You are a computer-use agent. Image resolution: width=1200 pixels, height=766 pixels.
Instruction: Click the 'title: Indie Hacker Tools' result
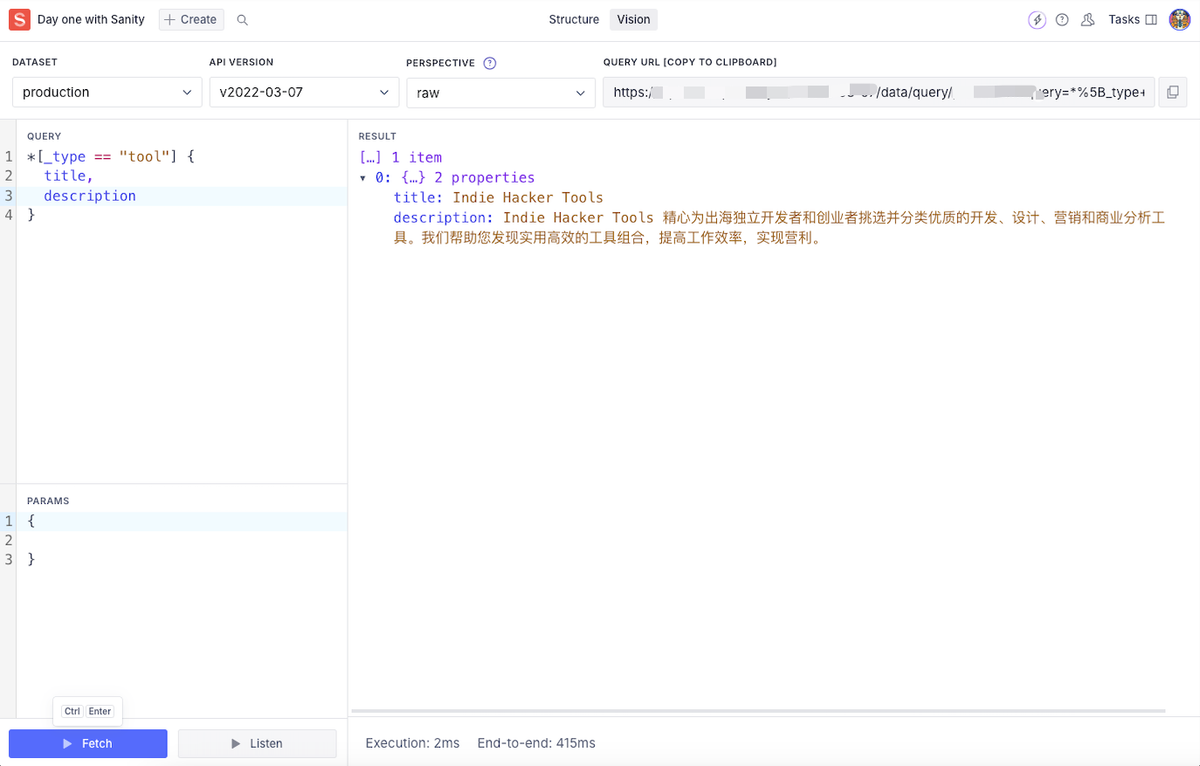pos(498,197)
